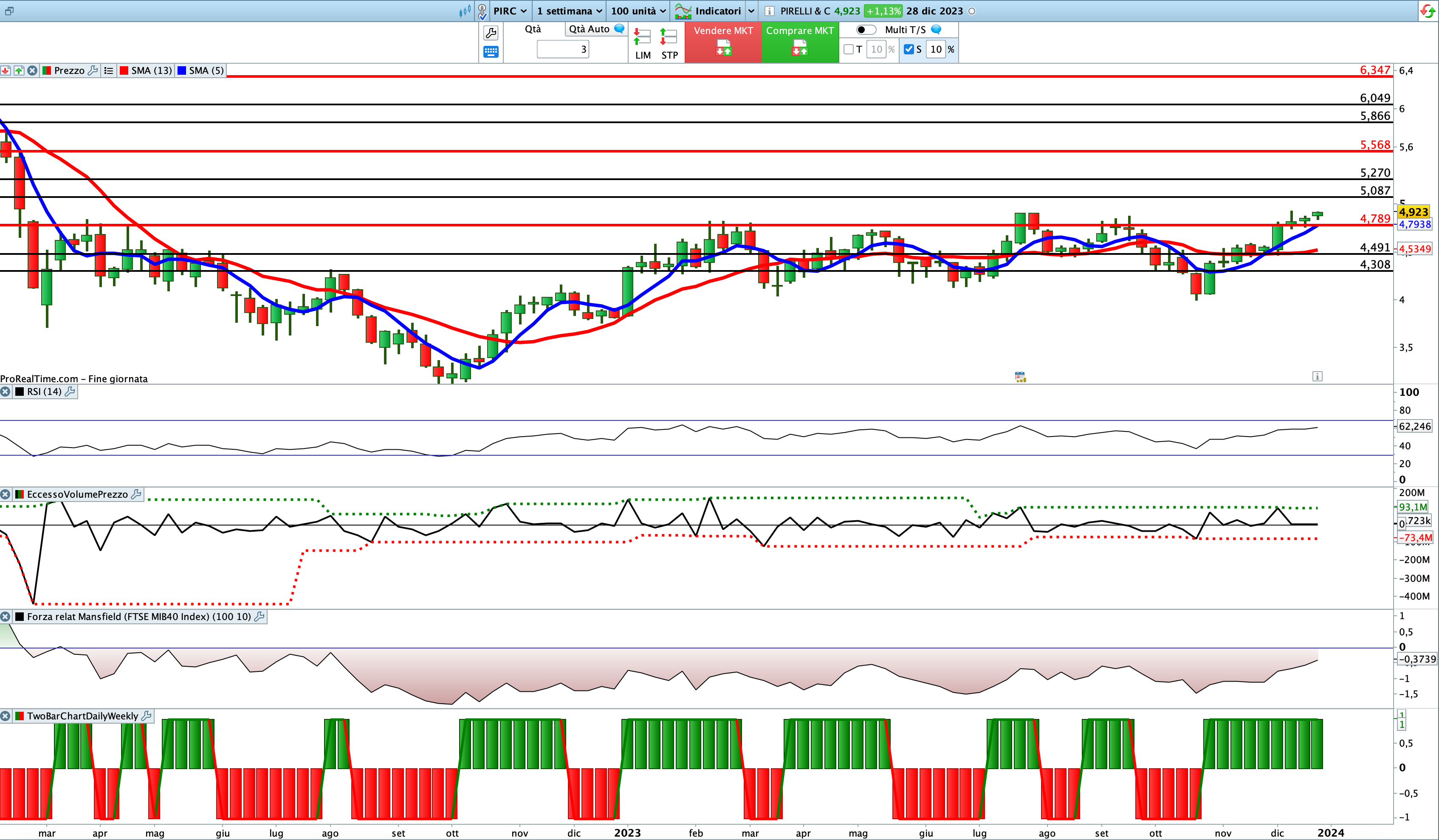Open the 1 settimana timeframe dropdown

(x=569, y=11)
